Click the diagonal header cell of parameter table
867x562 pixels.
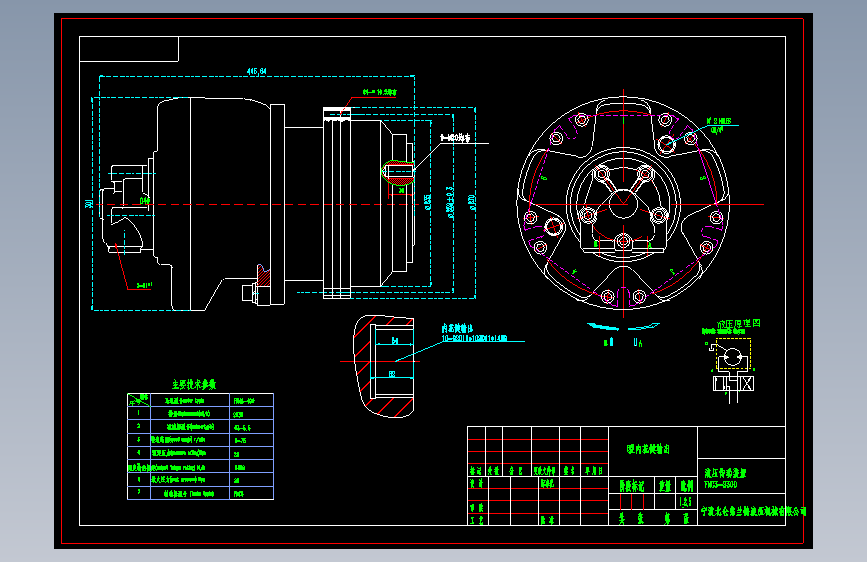139,400
